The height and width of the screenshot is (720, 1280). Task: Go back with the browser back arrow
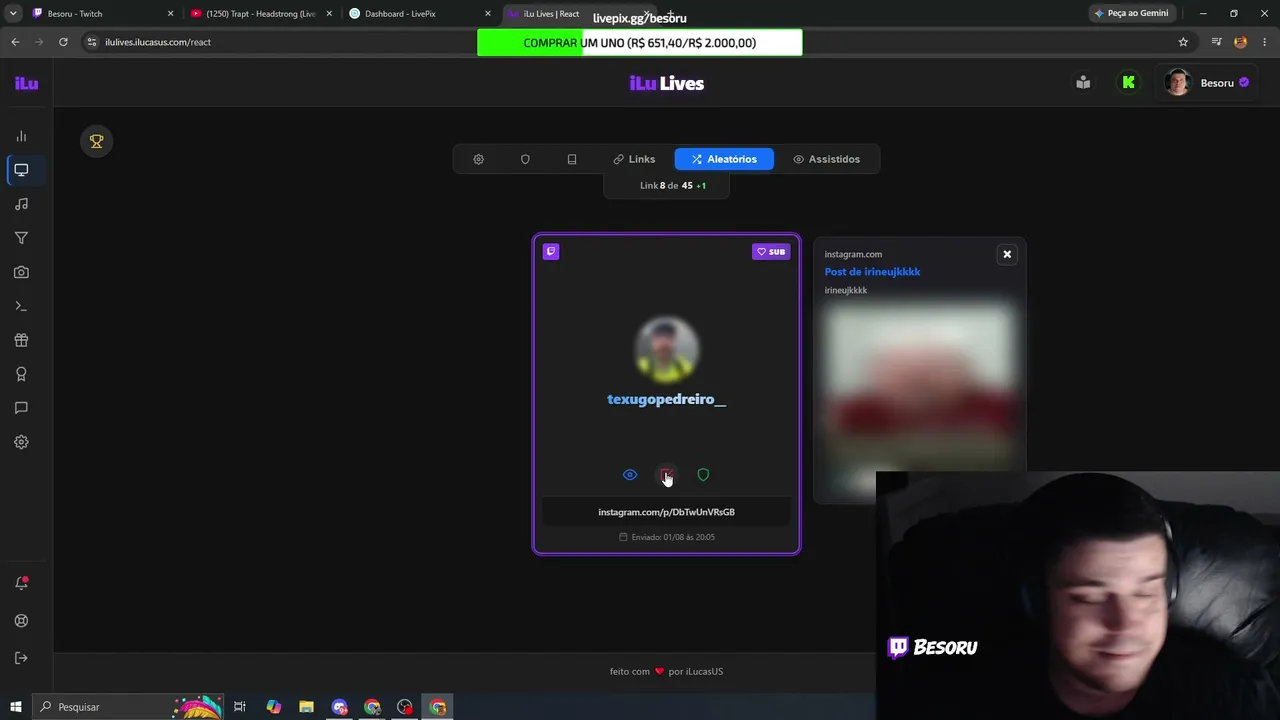(x=15, y=42)
